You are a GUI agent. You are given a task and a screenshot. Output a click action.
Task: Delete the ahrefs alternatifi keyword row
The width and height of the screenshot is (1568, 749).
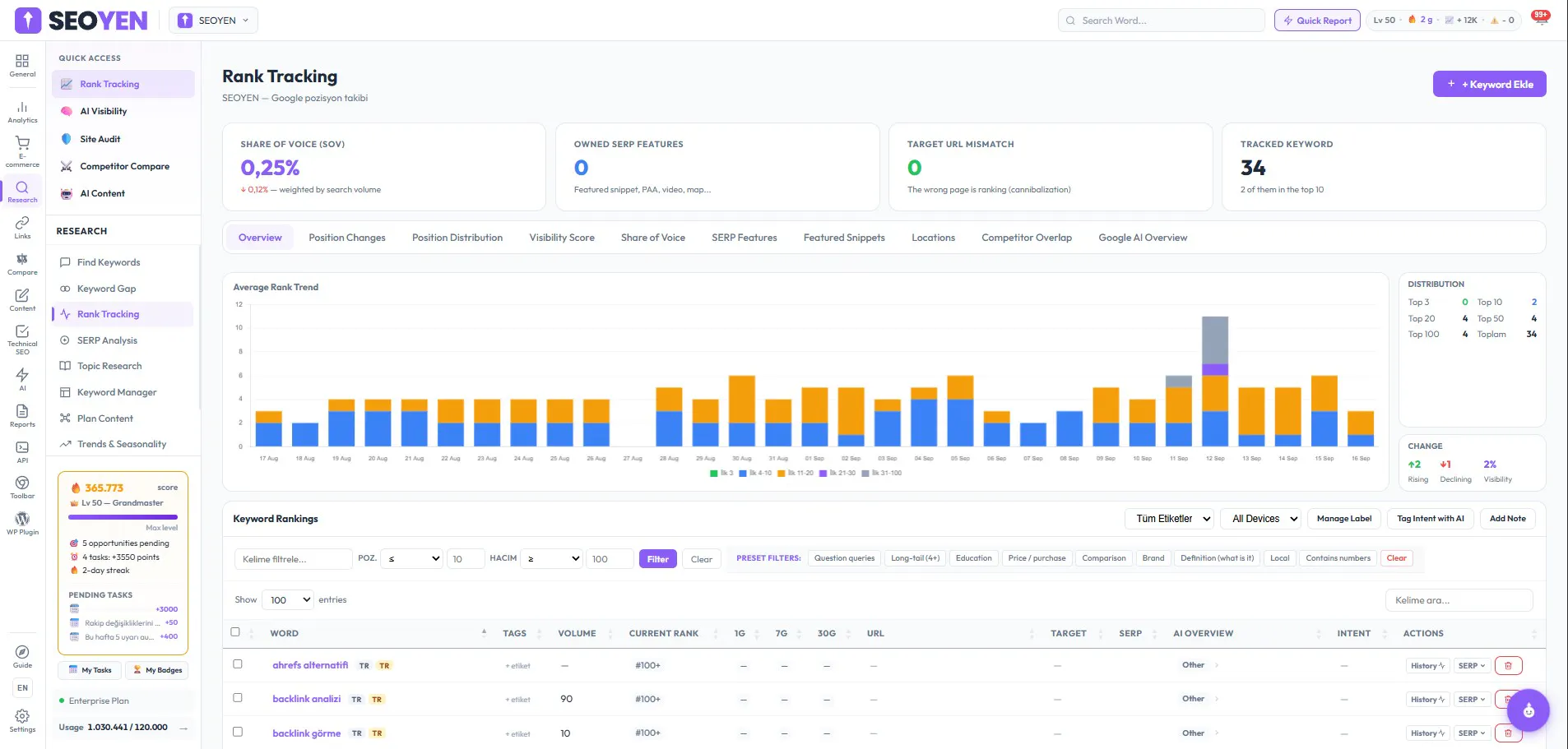click(x=1508, y=665)
